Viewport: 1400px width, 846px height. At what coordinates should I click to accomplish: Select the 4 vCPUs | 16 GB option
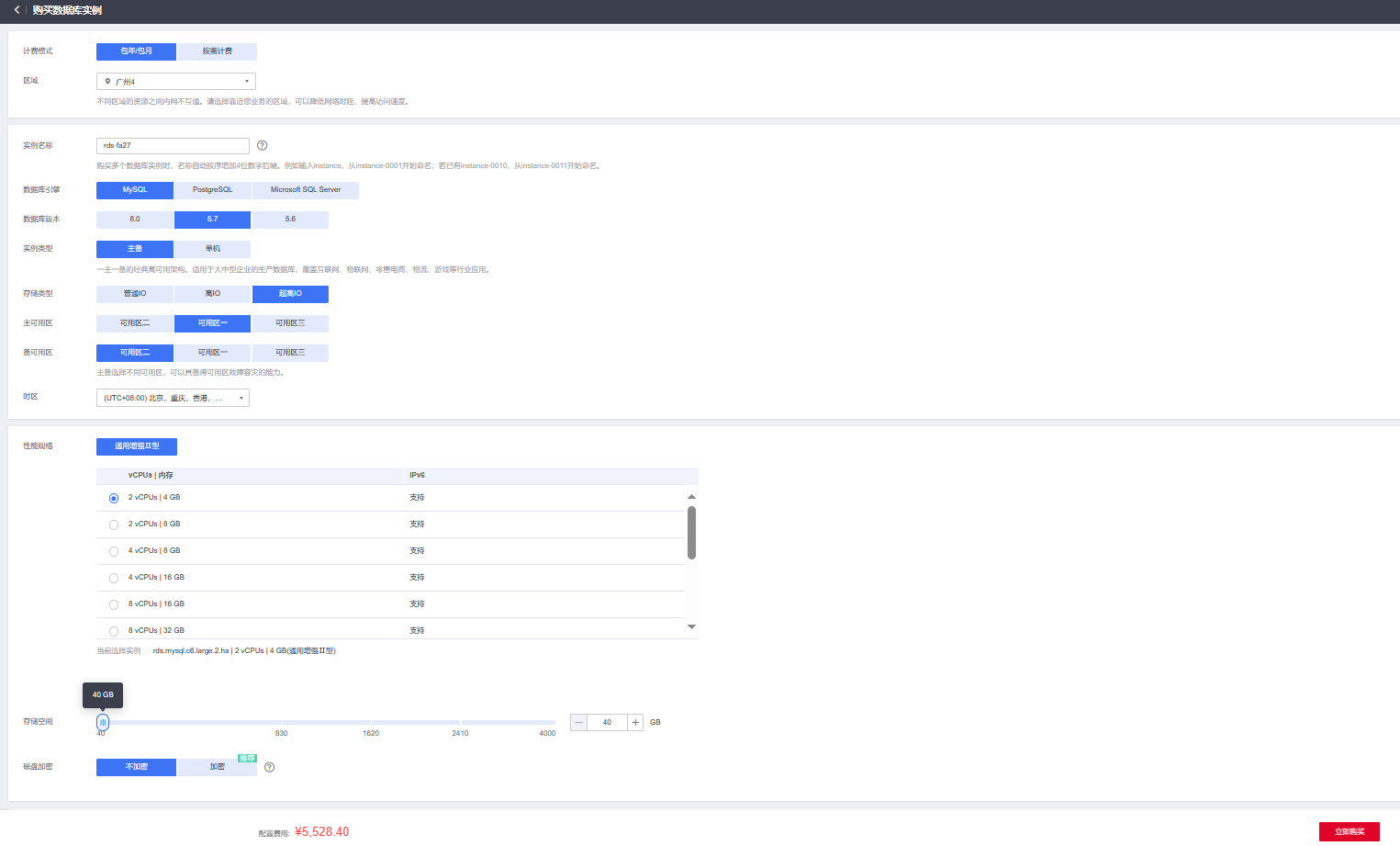pyautogui.click(x=114, y=578)
